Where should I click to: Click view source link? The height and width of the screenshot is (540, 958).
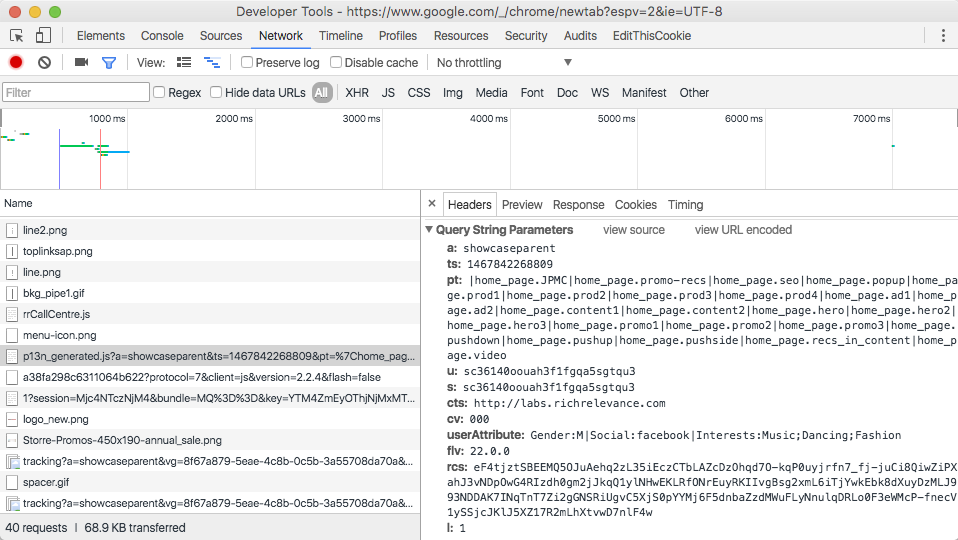(634, 230)
